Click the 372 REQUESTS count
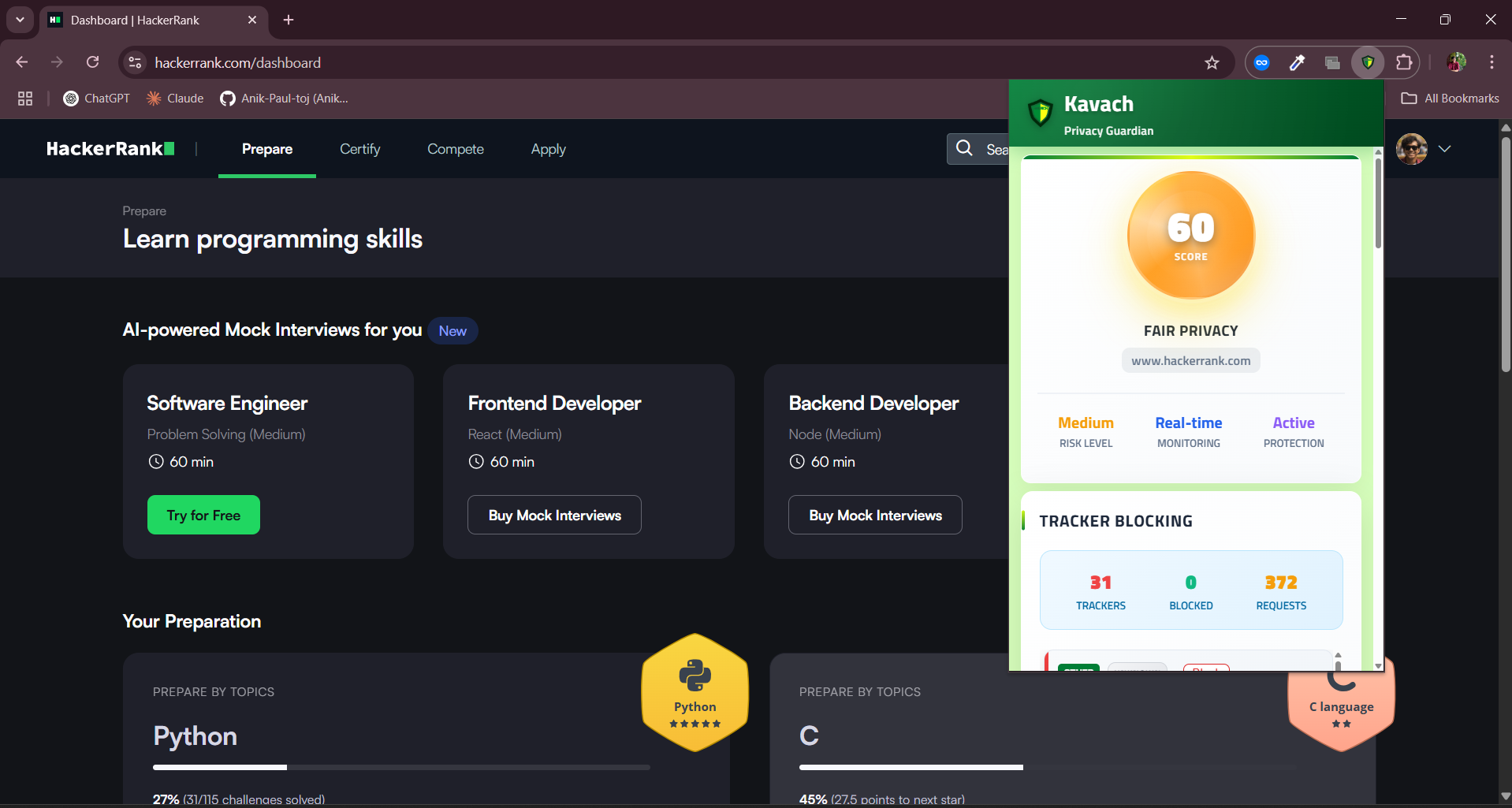 tap(1281, 592)
